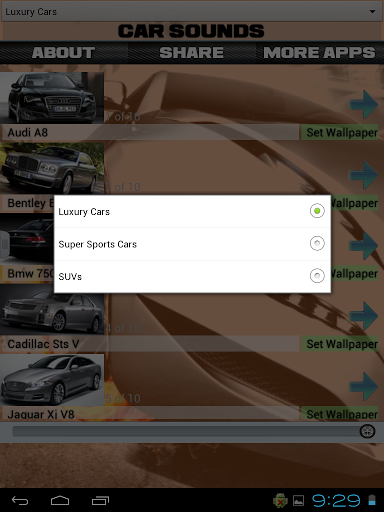
Task: Tap the next arrow beside Audi A8
Action: coord(364,105)
